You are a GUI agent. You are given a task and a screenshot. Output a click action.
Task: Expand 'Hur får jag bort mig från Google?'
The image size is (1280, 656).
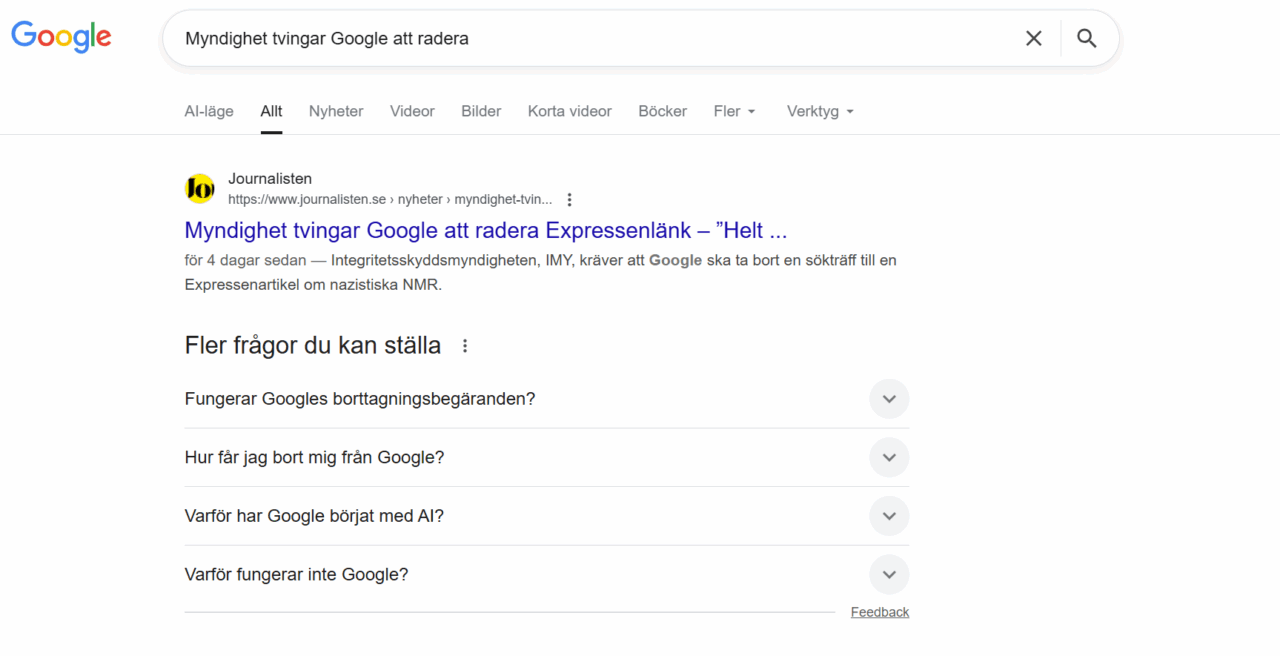tap(888, 457)
